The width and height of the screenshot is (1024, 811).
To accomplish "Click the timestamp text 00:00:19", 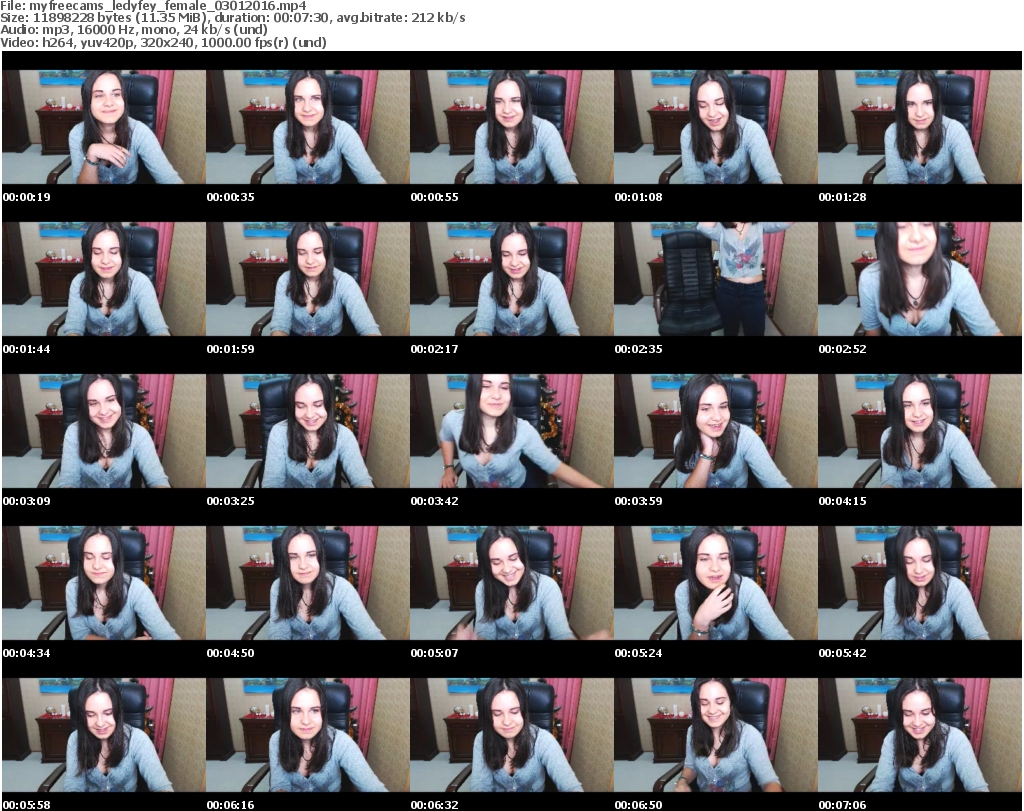I will point(27,197).
